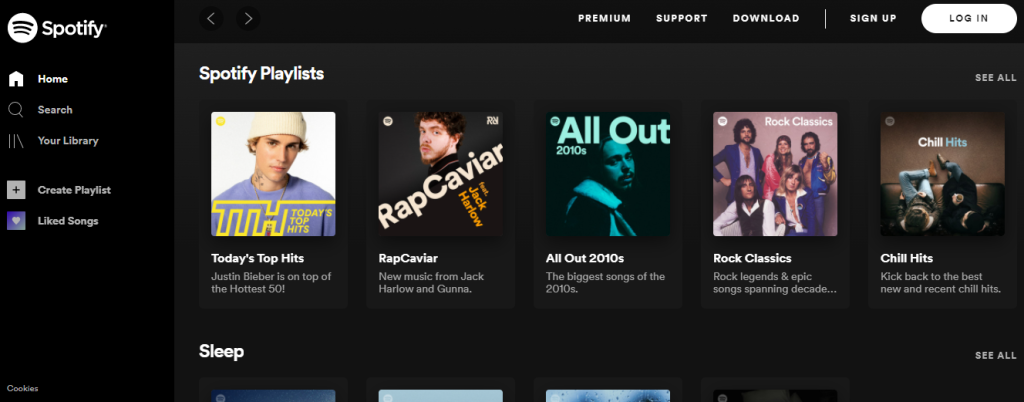Viewport: 1024px width, 402px height.
Task: Click 'Rock legends & epic songs' description
Action: tap(775, 283)
